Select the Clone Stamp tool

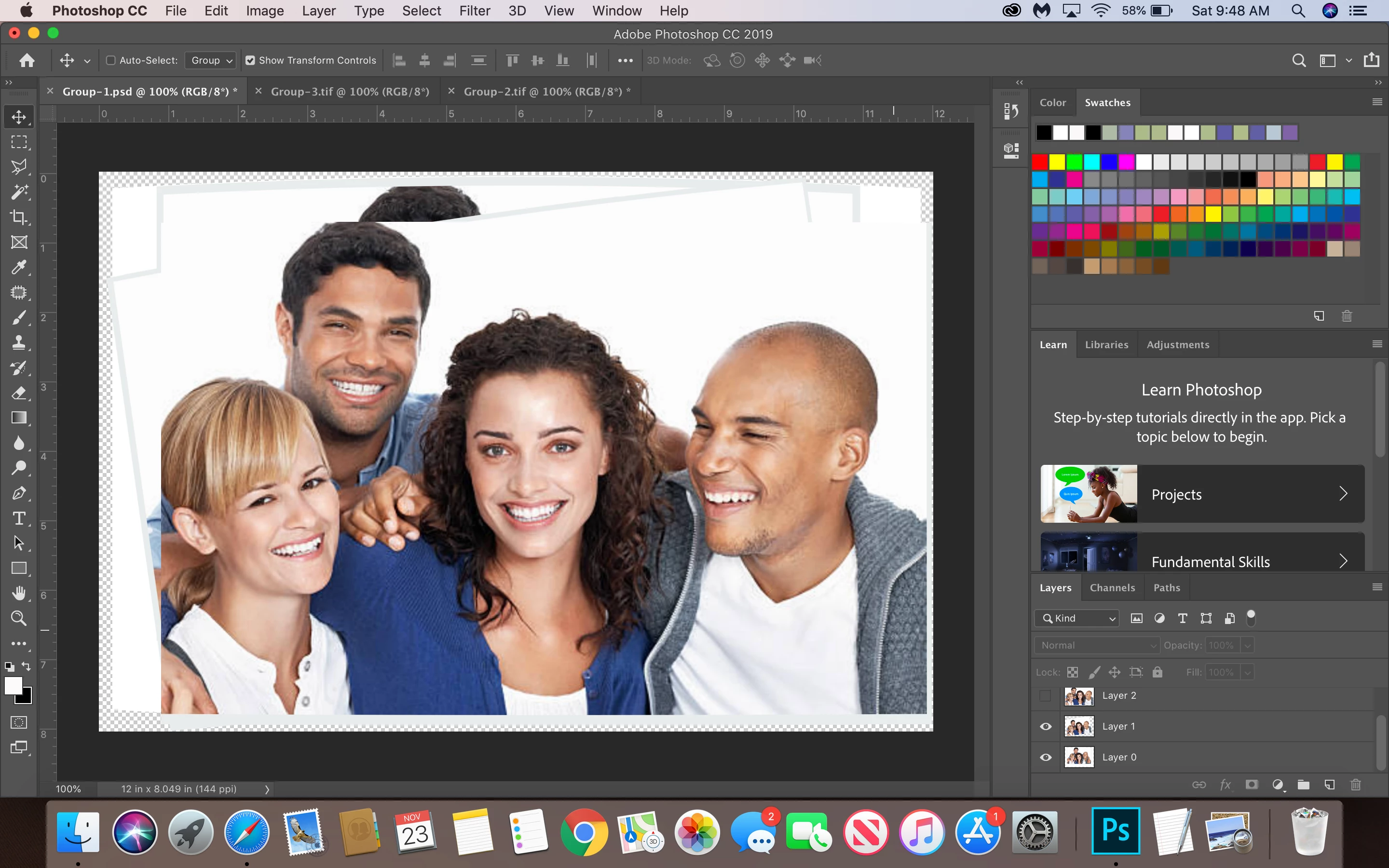coord(19,343)
